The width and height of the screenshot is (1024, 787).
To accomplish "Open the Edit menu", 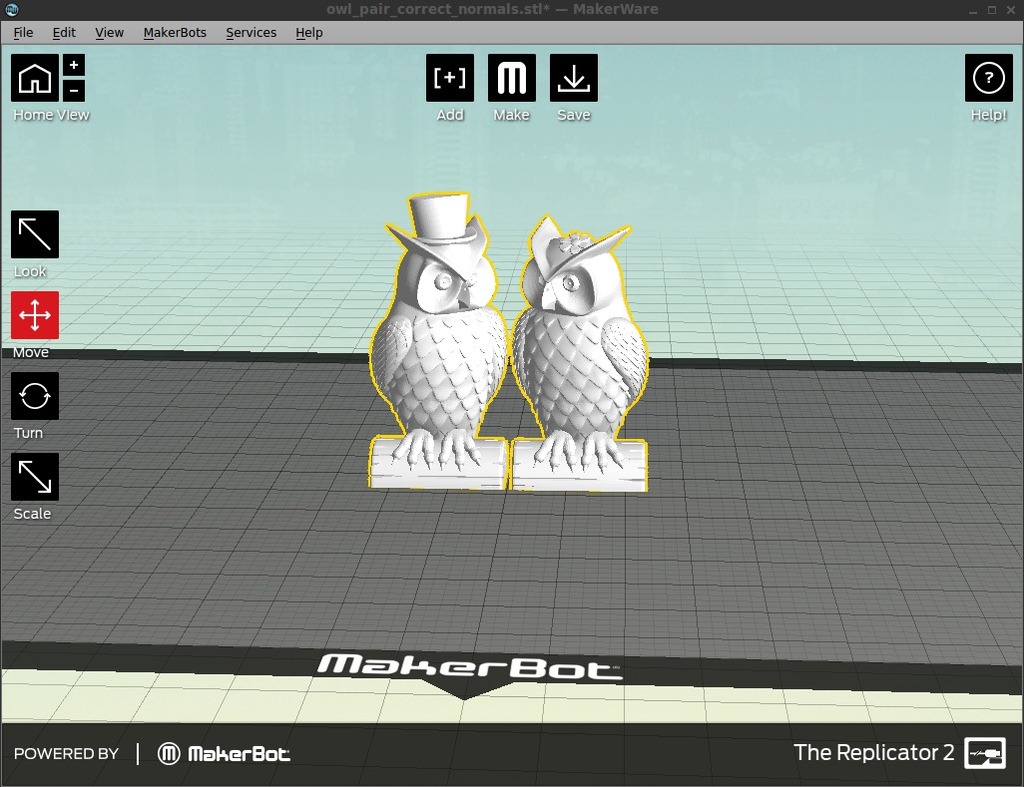I will tap(63, 32).
